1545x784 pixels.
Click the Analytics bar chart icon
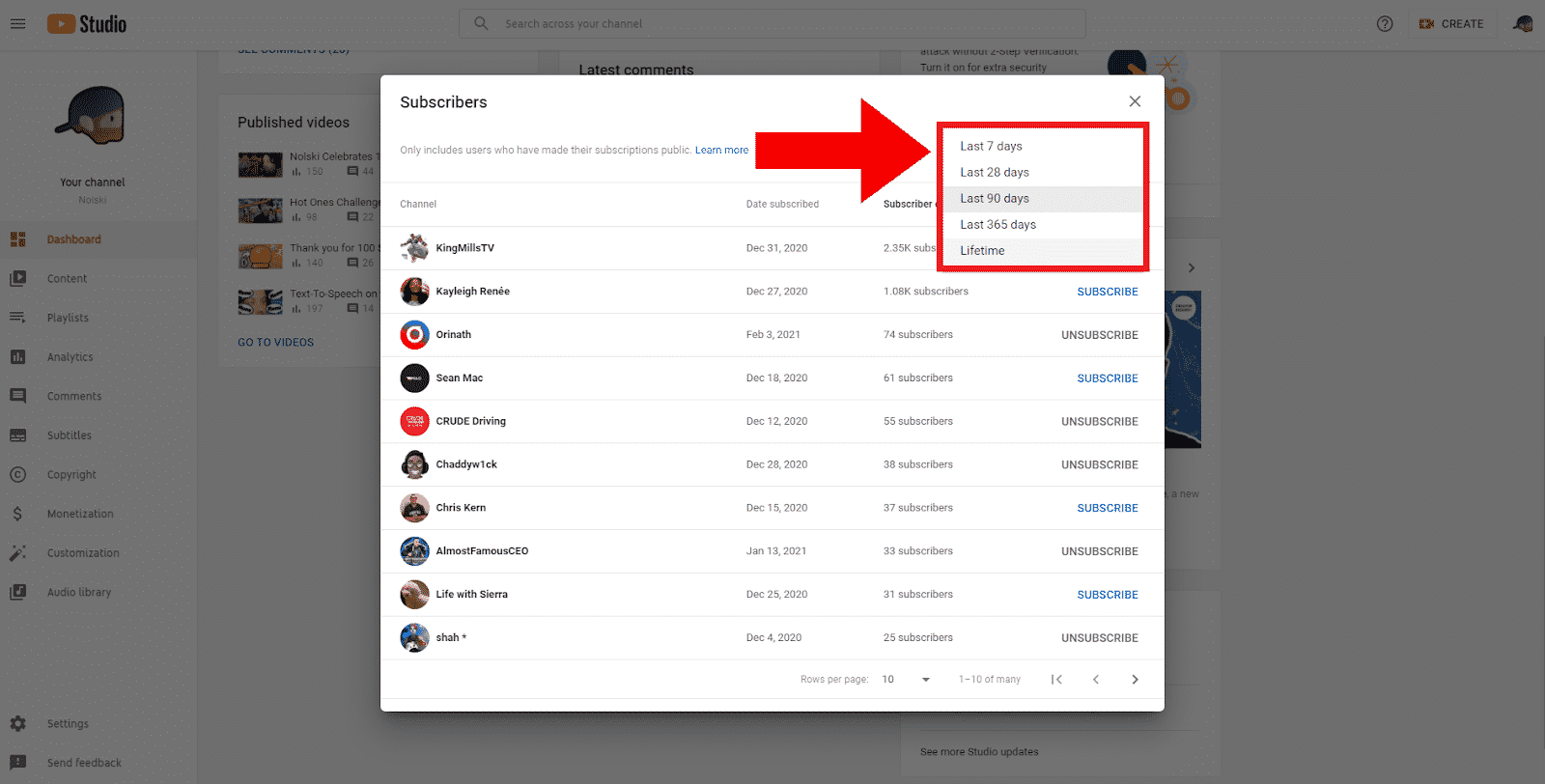pyautogui.click(x=17, y=357)
